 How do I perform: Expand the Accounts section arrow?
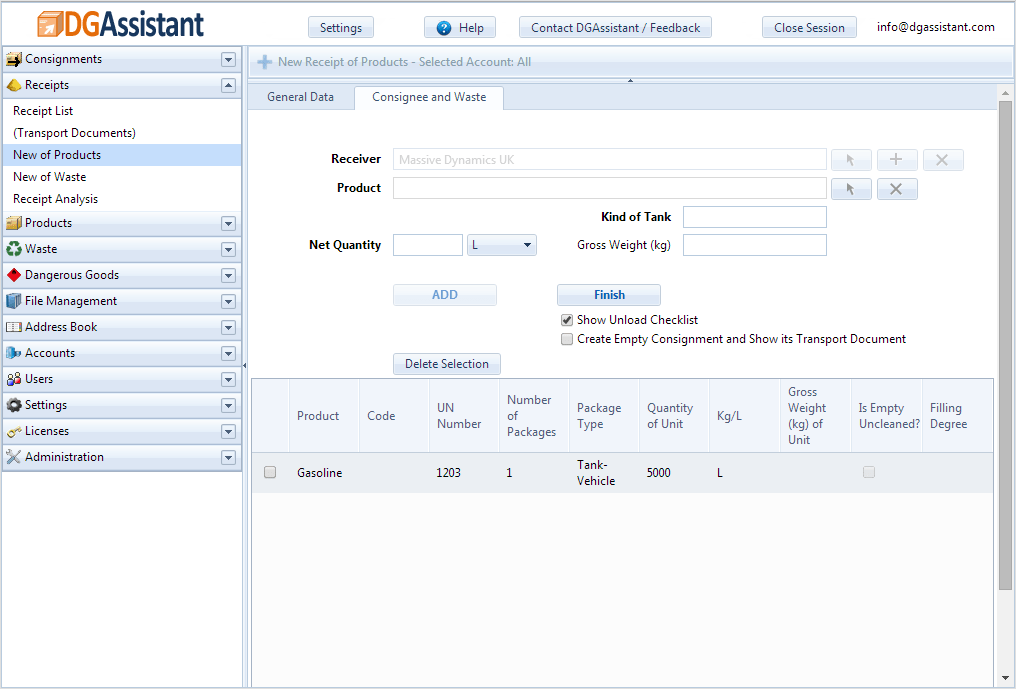click(228, 354)
